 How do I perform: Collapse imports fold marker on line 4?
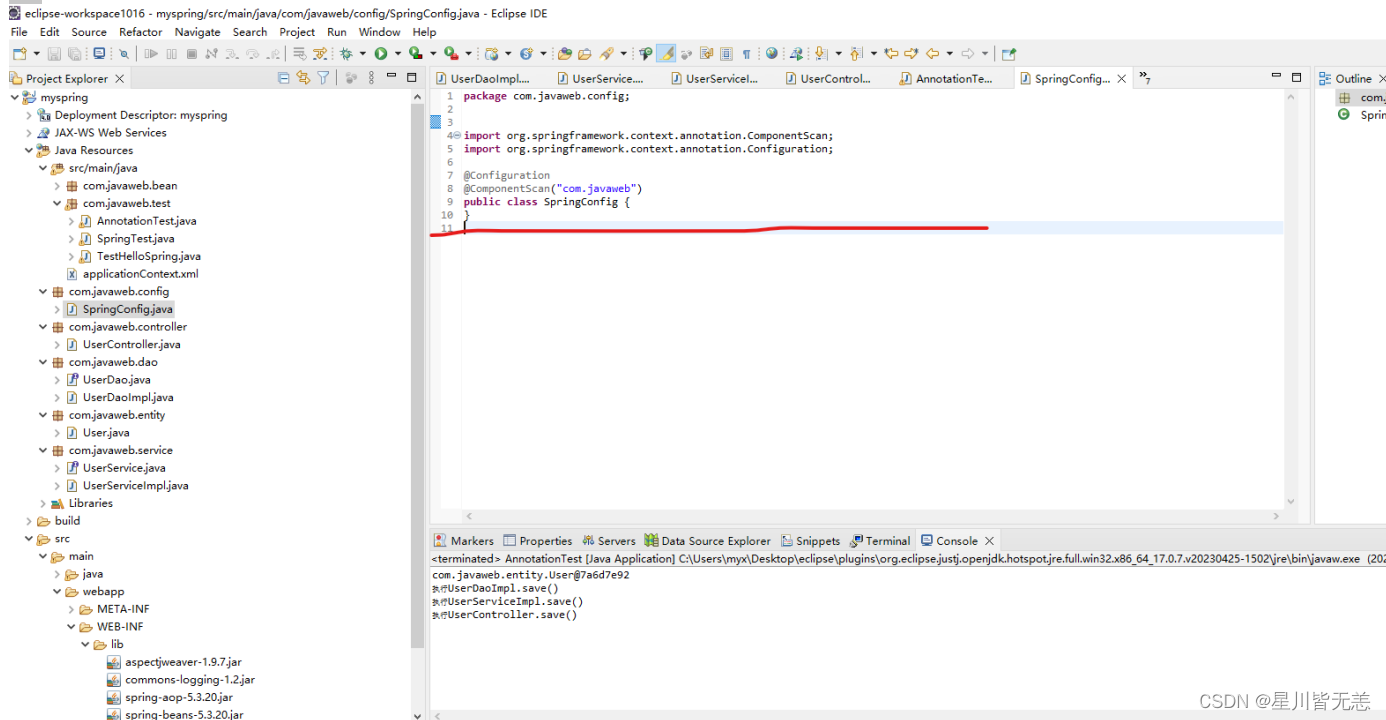point(457,135)
